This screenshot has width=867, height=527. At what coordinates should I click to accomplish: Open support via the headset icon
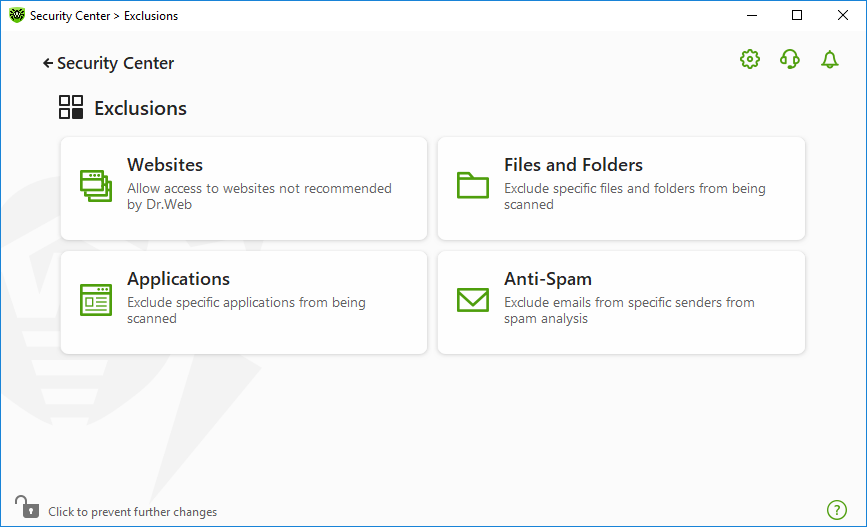coord(790,59)
